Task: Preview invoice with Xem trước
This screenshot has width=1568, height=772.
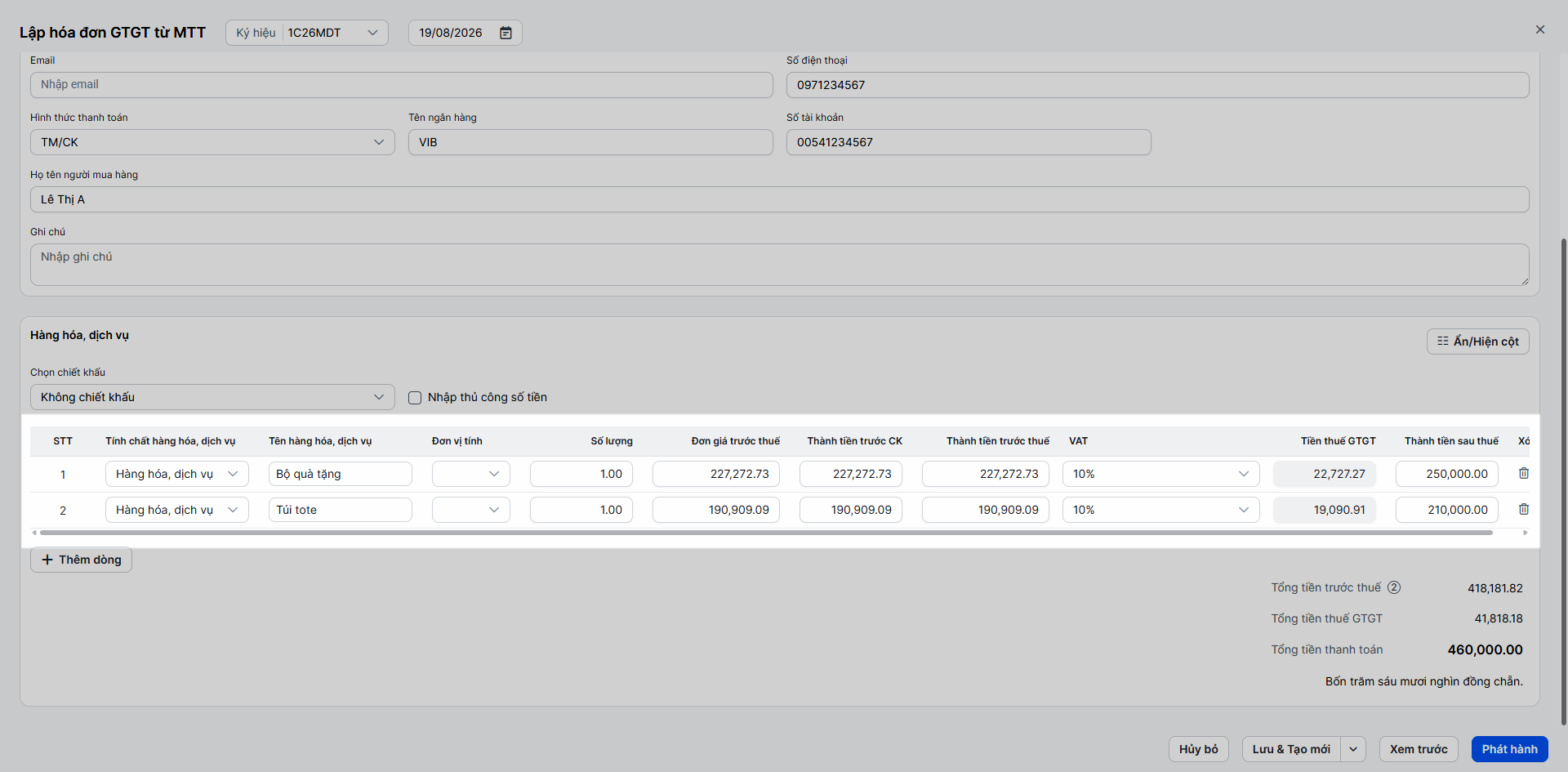Action: click(x=1419, y=749)
